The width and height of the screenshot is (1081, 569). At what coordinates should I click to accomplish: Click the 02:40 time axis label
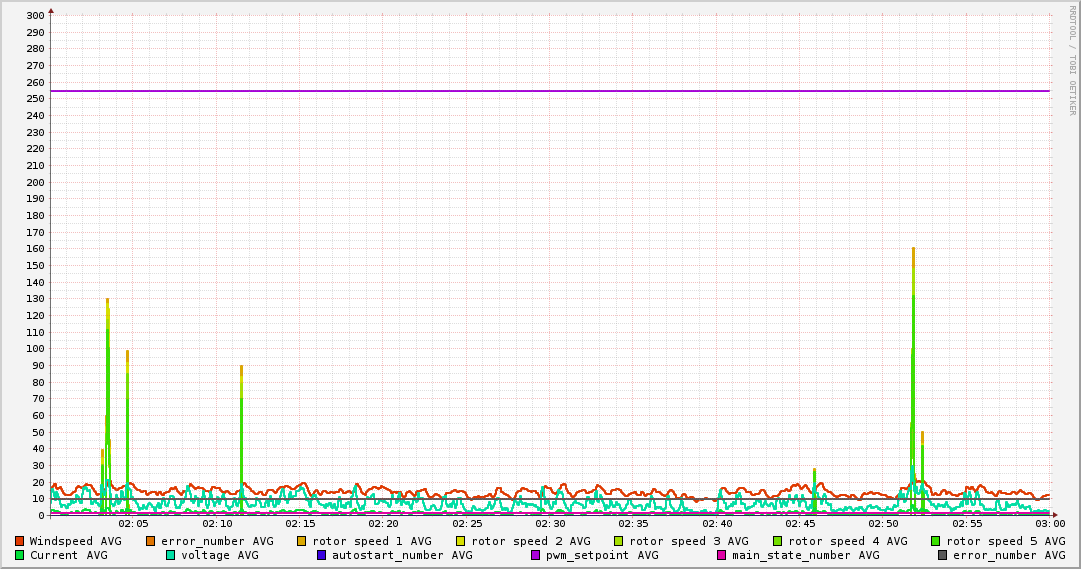(717, 524)
